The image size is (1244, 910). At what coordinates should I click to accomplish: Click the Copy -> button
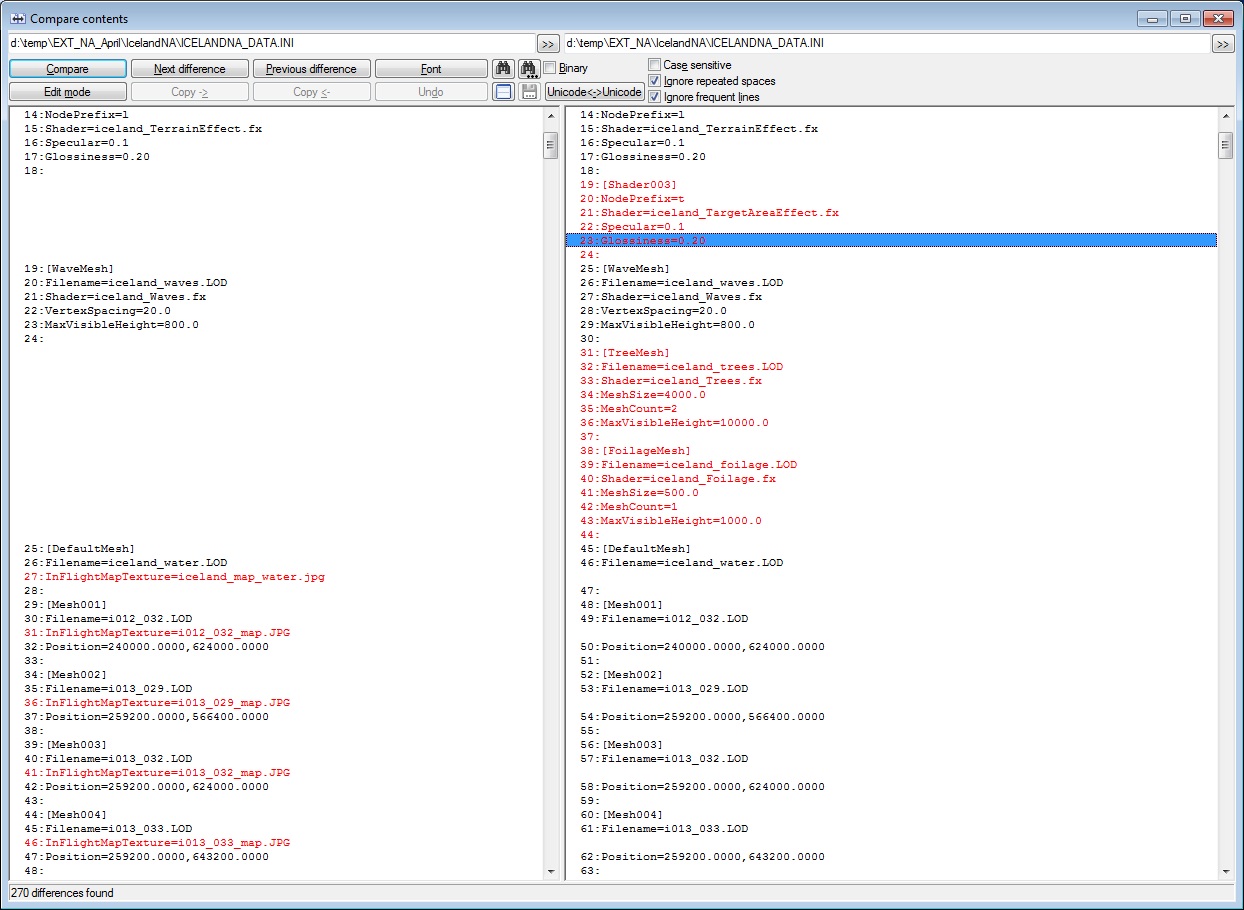[190, 92]
